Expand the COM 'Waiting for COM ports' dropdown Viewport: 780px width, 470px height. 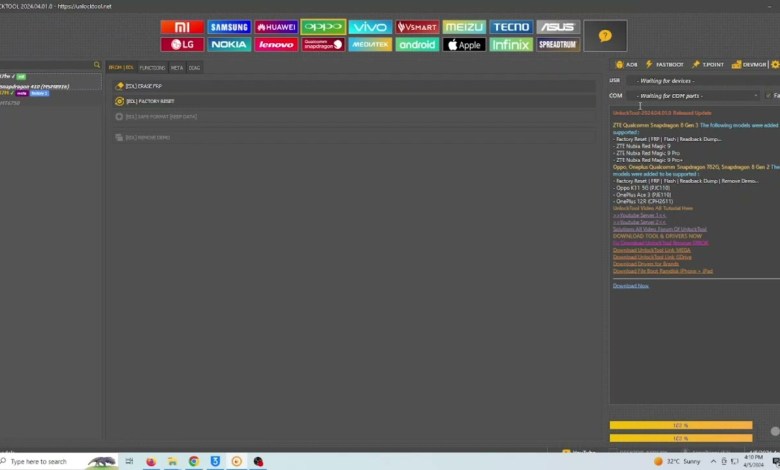[x=695, y=96]
